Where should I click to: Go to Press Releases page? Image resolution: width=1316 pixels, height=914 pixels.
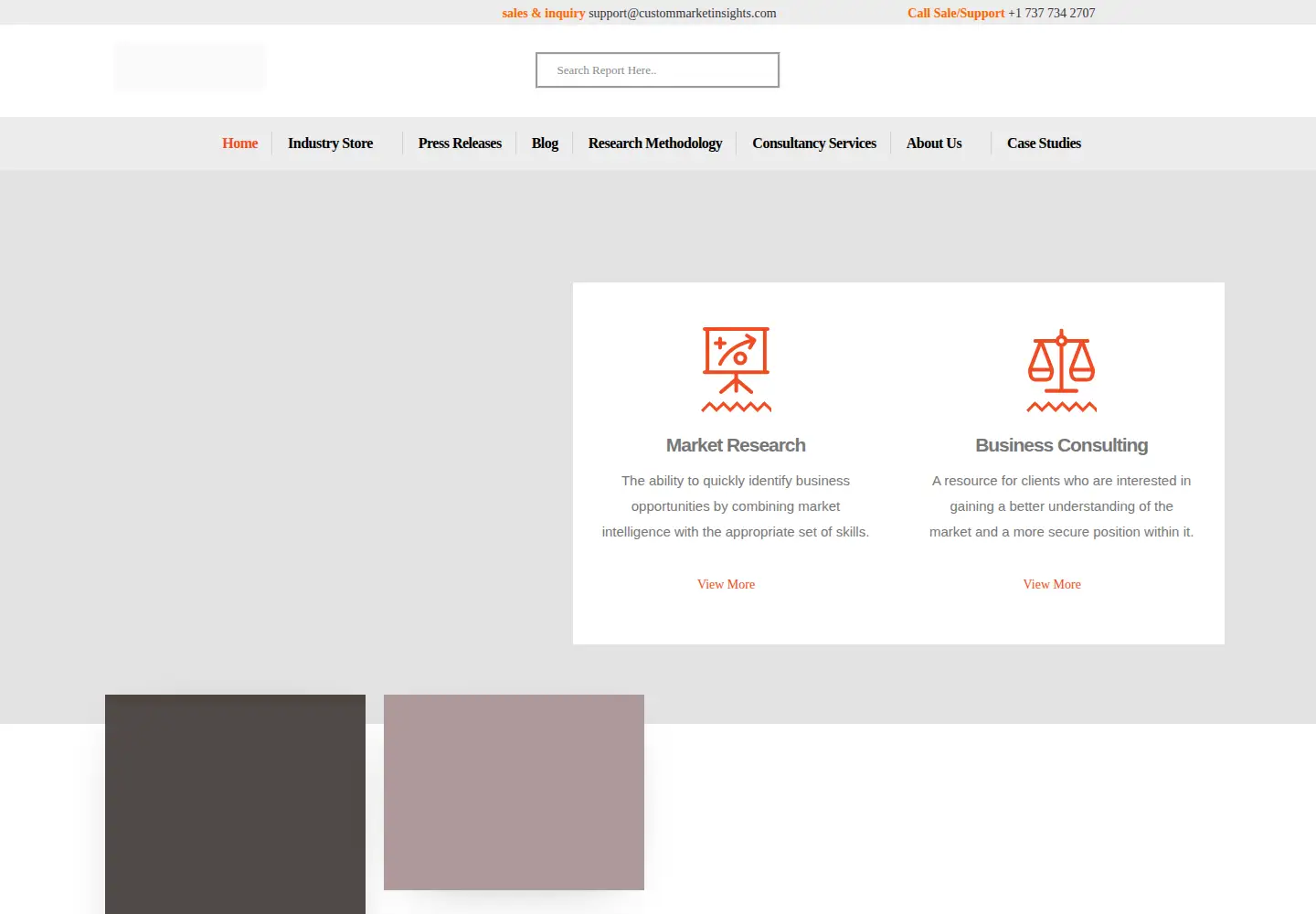(460, 143)
